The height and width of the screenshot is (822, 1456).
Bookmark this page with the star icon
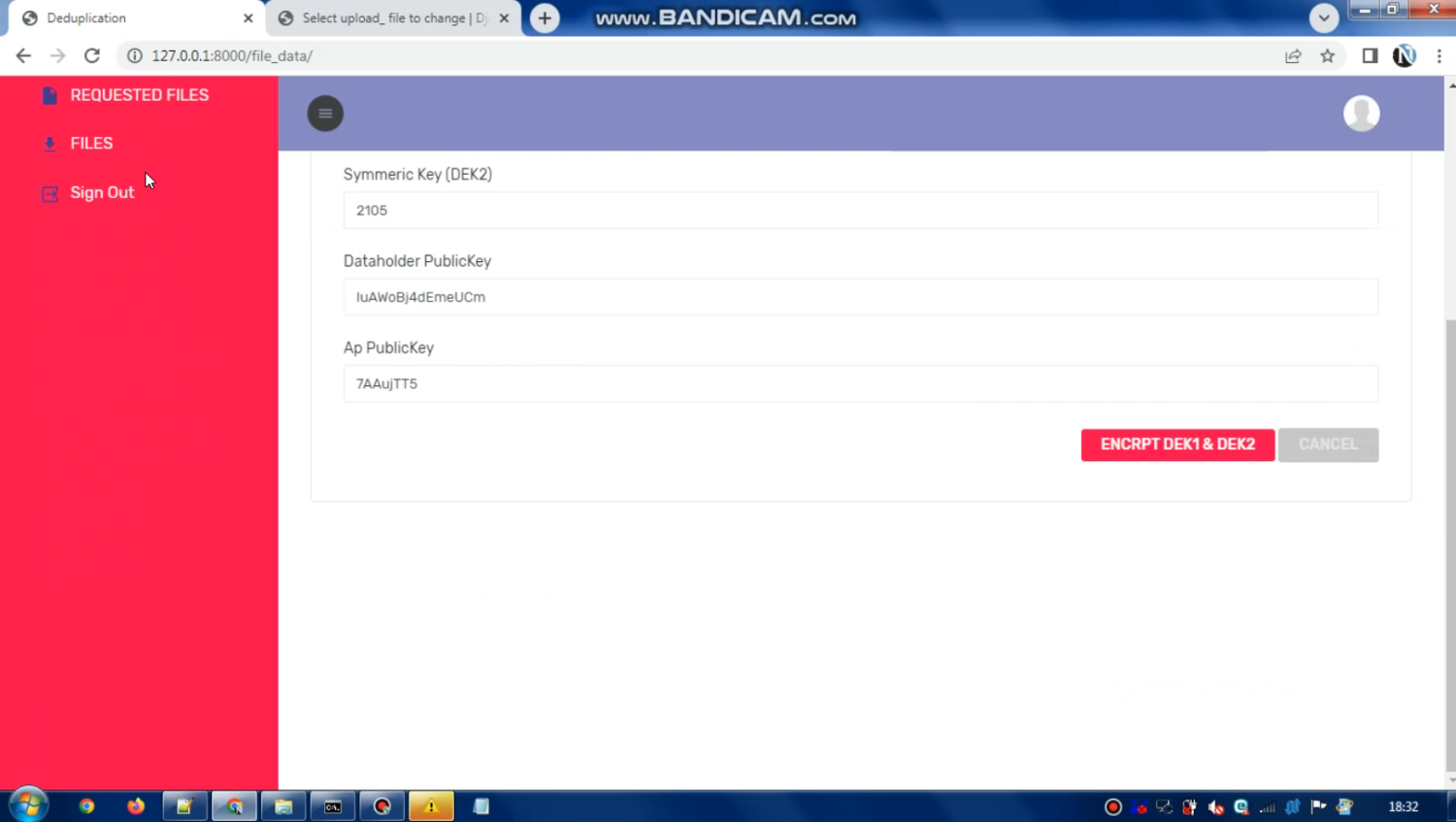pos(1328,56)
